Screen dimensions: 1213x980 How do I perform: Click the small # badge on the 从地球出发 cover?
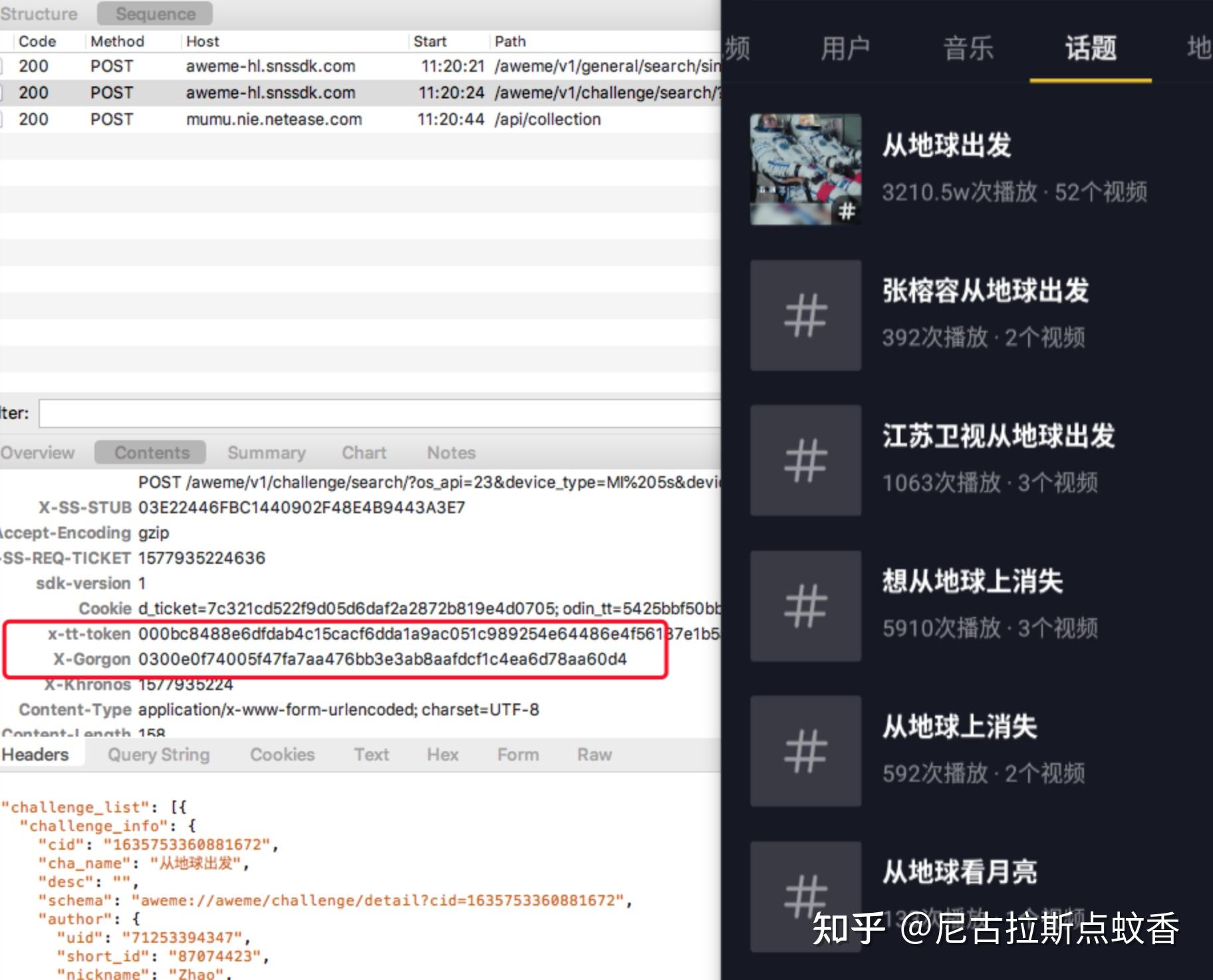(x=846, y=211)
